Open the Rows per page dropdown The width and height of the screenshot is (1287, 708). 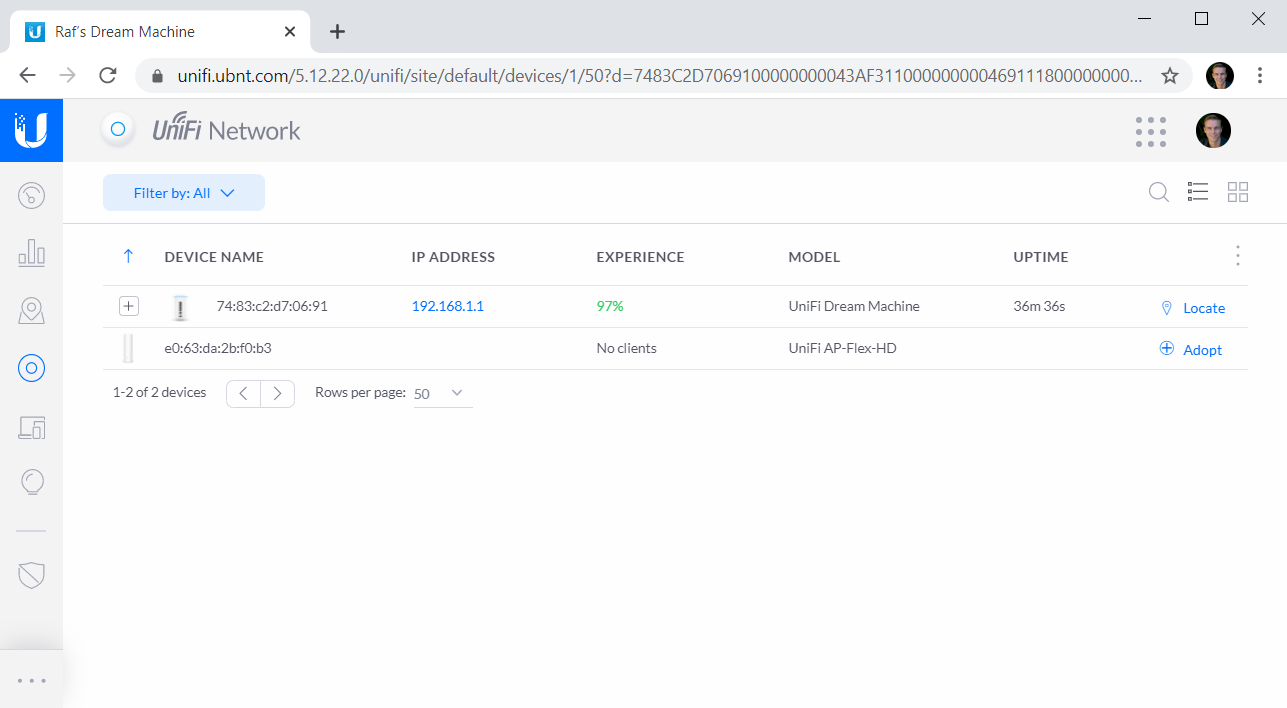coord(443,394)
